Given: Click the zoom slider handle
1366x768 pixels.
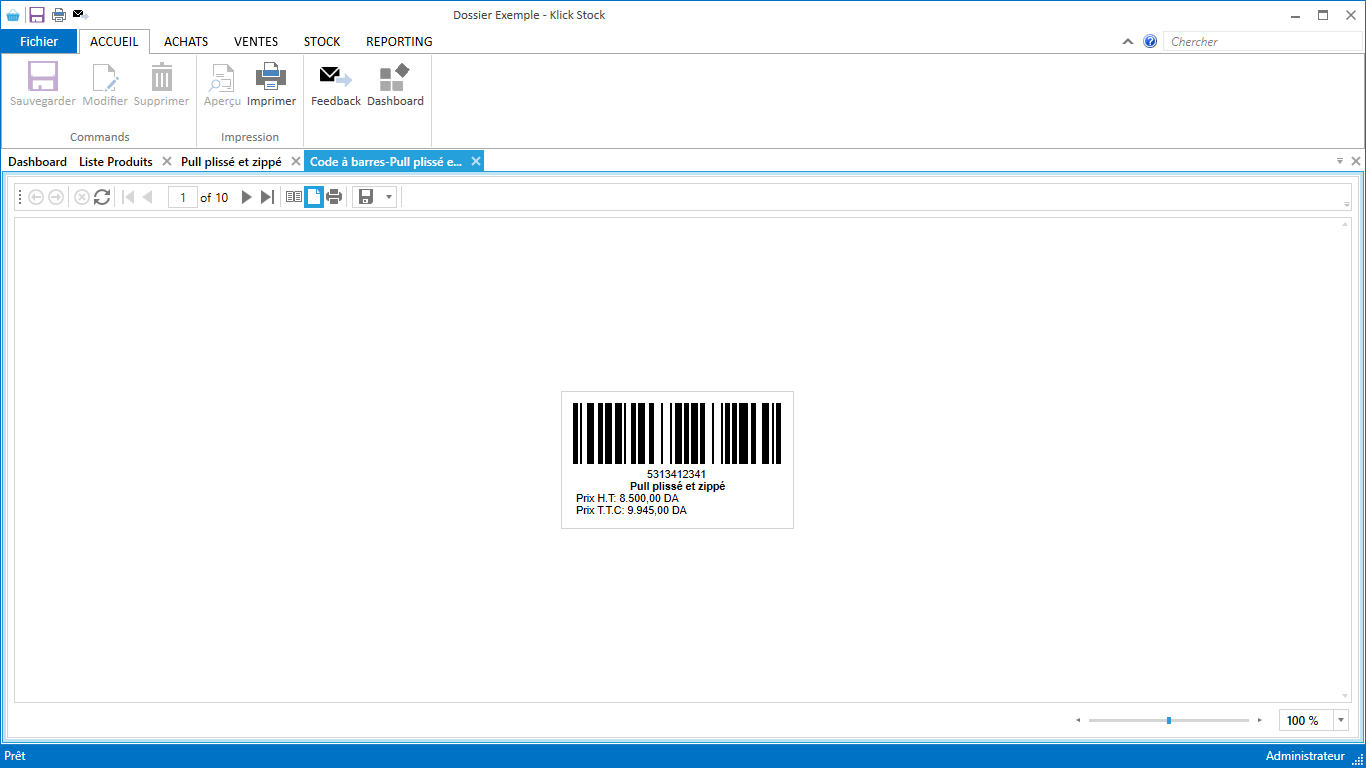Looking at the screenshot, I should 1168,720.
